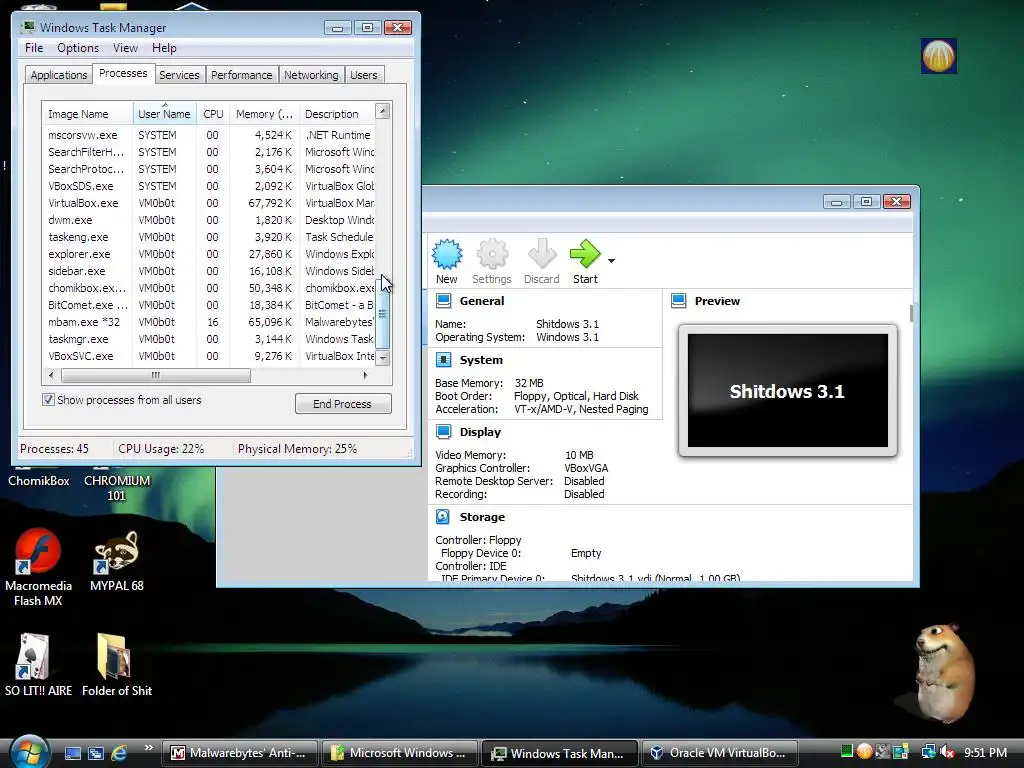Viewport: 1024px width, 768px height.
Task: Click the 9:51 PM taskbar clock
Action: 985,752
